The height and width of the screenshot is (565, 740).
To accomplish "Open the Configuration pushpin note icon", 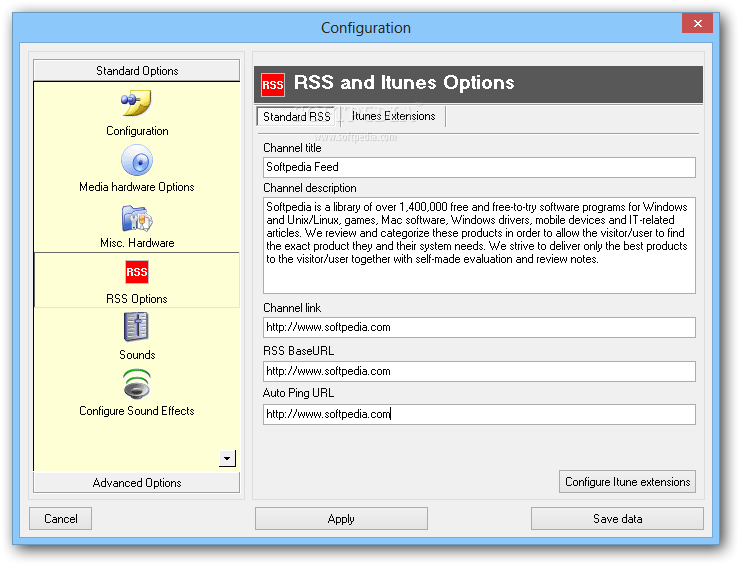I will pyautogui.click(x=136, y=102).
